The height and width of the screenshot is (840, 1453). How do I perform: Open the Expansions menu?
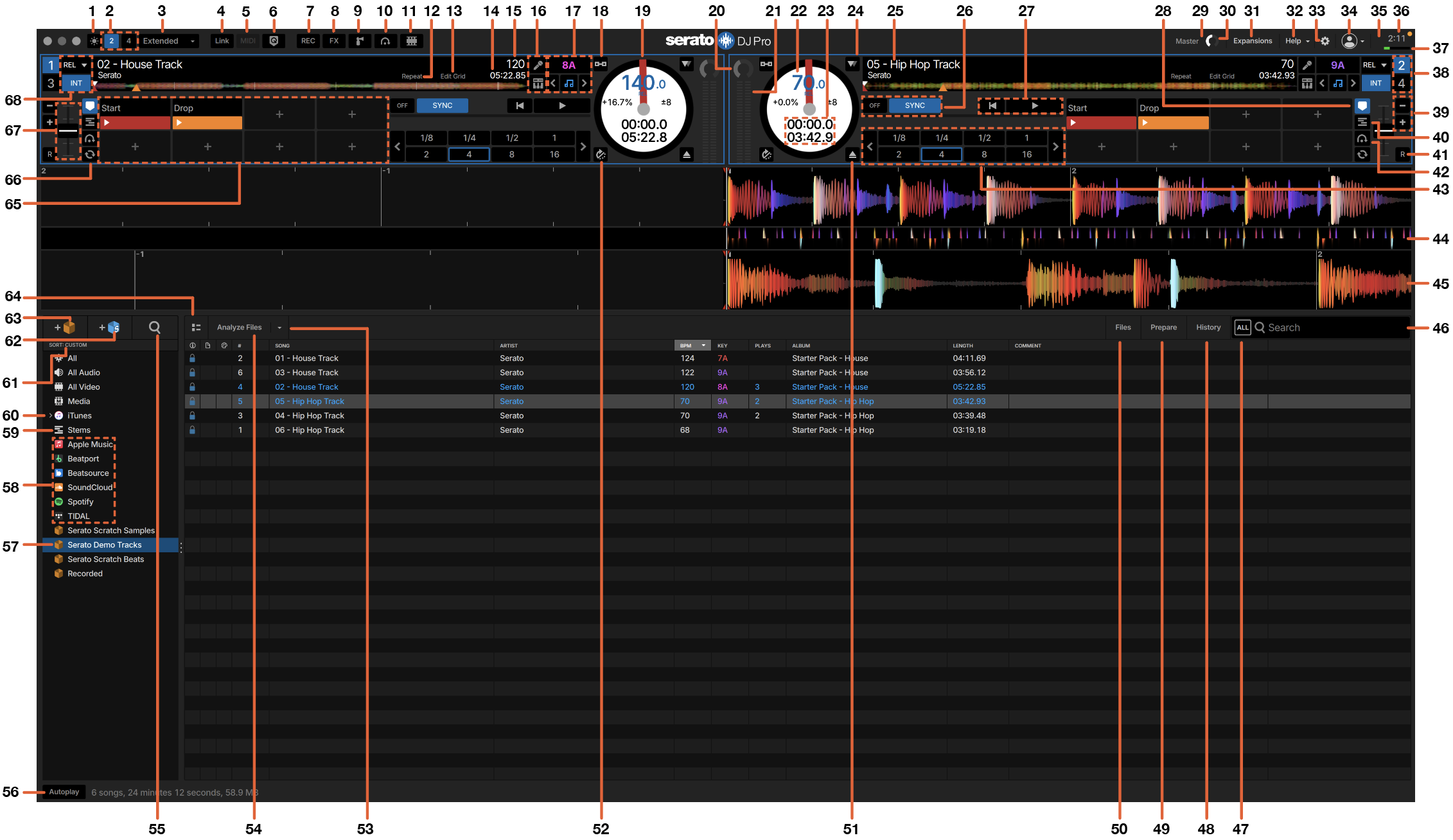(1252, 41)
